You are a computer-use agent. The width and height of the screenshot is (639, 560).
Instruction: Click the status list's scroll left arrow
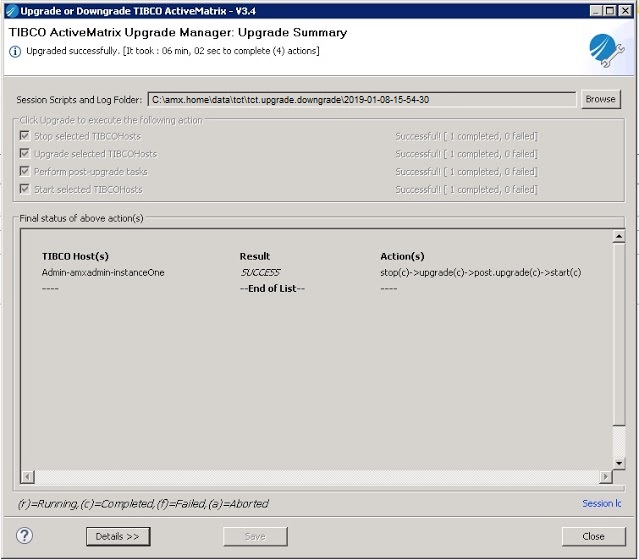(27, 476)
